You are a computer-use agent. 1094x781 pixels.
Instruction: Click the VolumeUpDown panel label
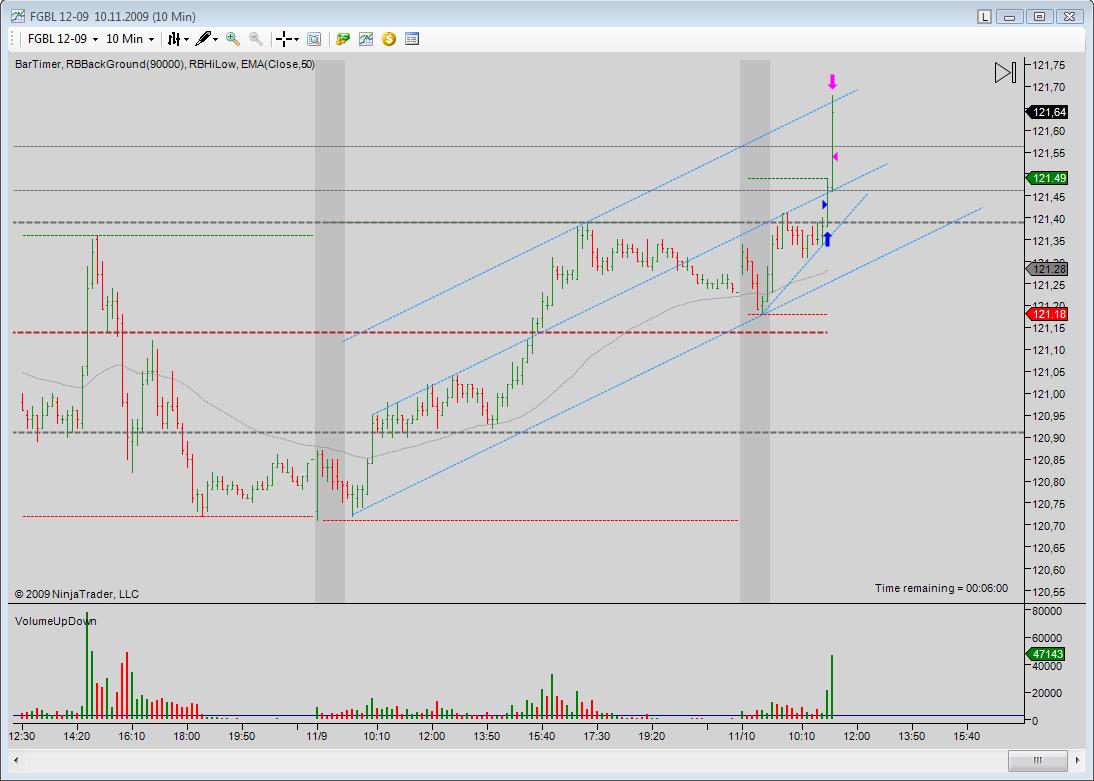click(56, 621)
